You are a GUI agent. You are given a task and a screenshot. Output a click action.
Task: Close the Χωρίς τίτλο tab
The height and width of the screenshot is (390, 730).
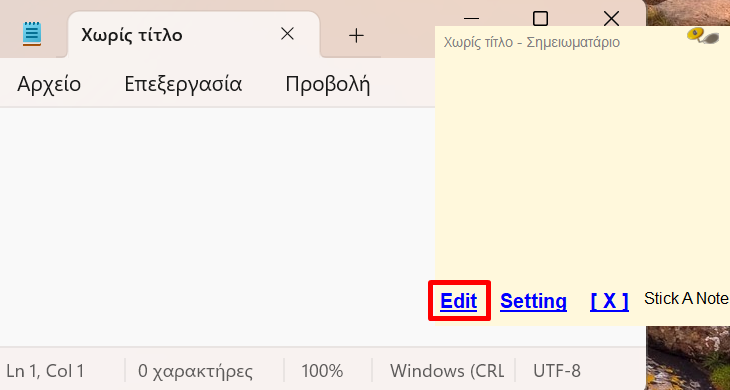(x=288, y=34)
